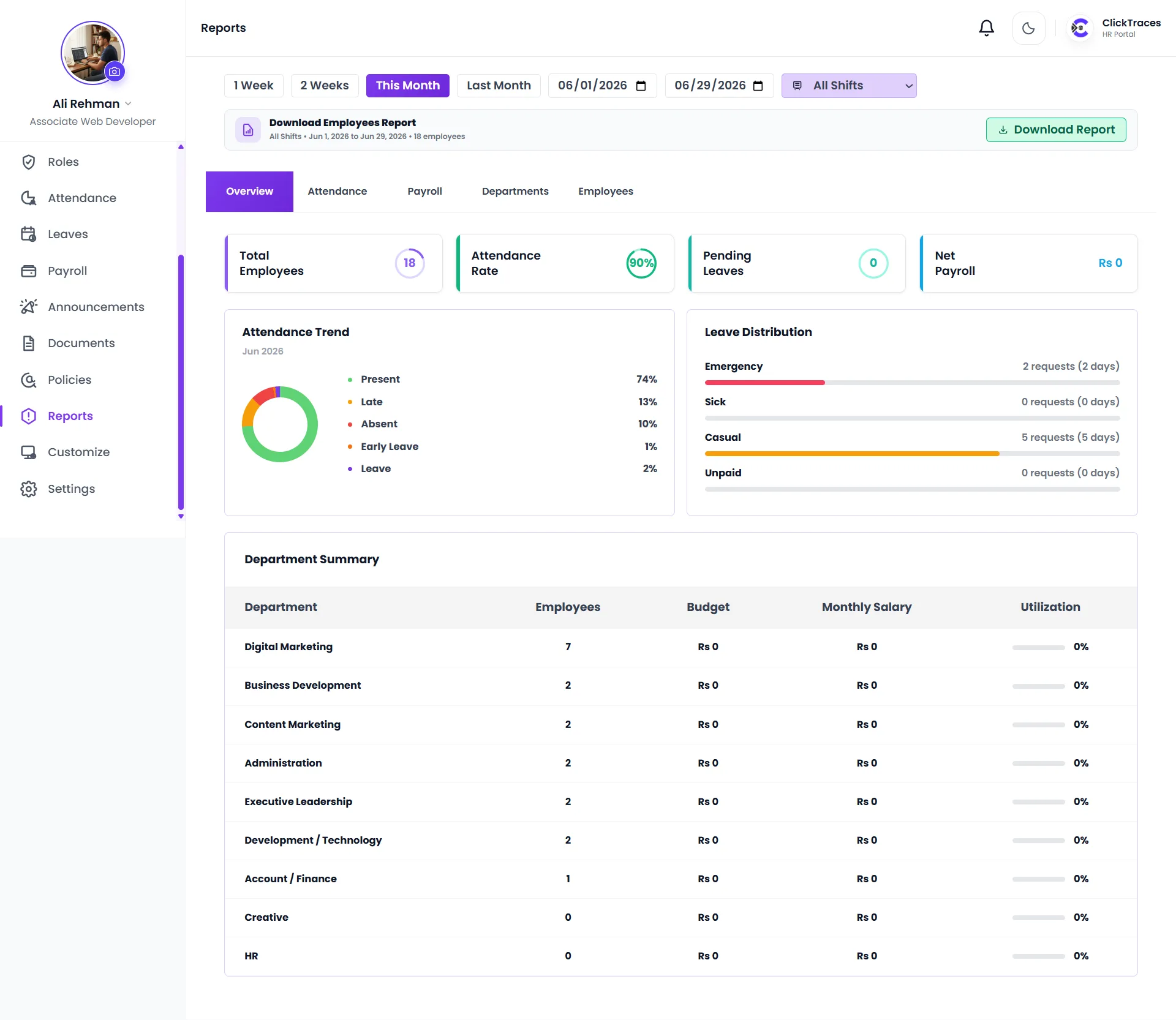The height and width of the screenshot is (1020, 1176).
Task: Expand the All Shifts dropdown
Action: (x=849, y=86)
